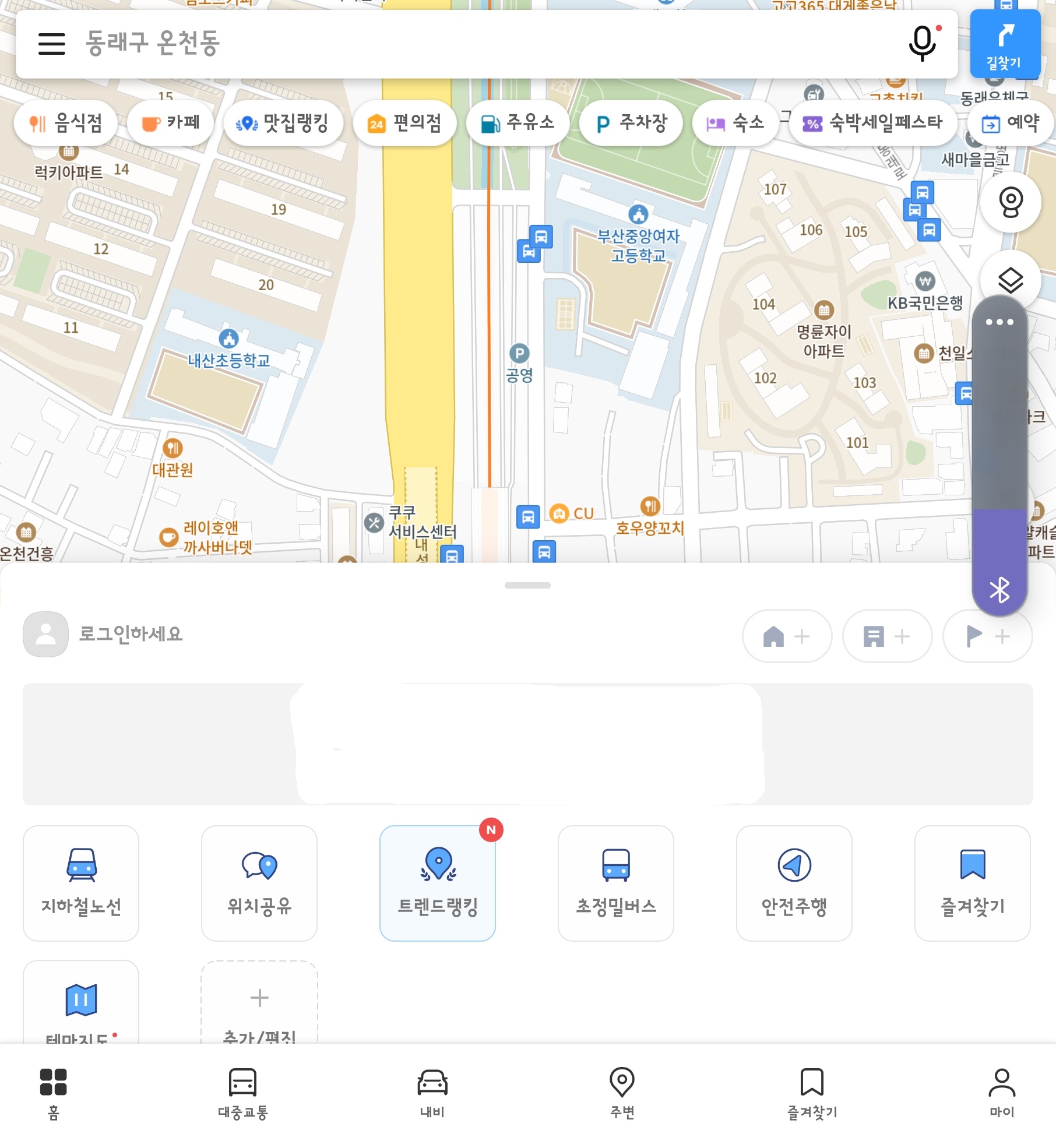The height and width of the screenshot is (1148, 1056).
Task: Open 길찾기 directions button
Action: (1005, 44)
